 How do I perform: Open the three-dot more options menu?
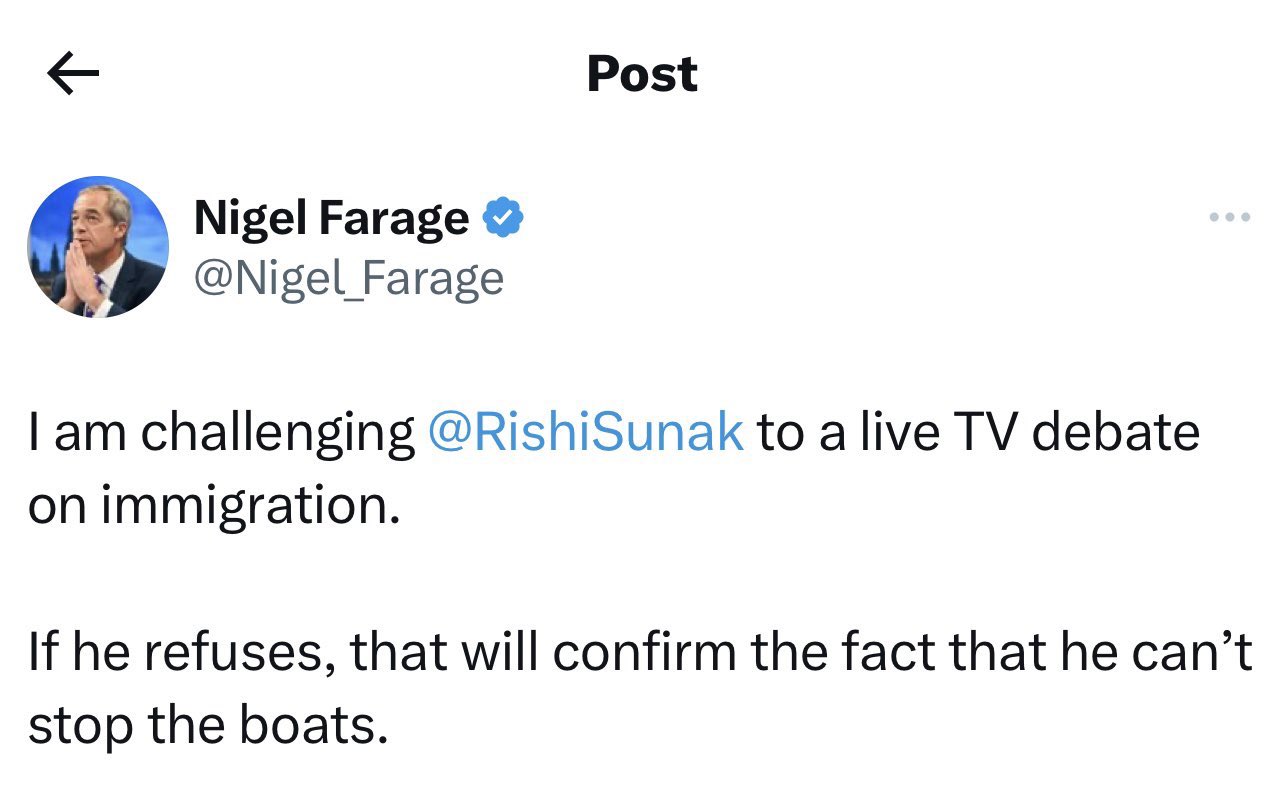1229,217
